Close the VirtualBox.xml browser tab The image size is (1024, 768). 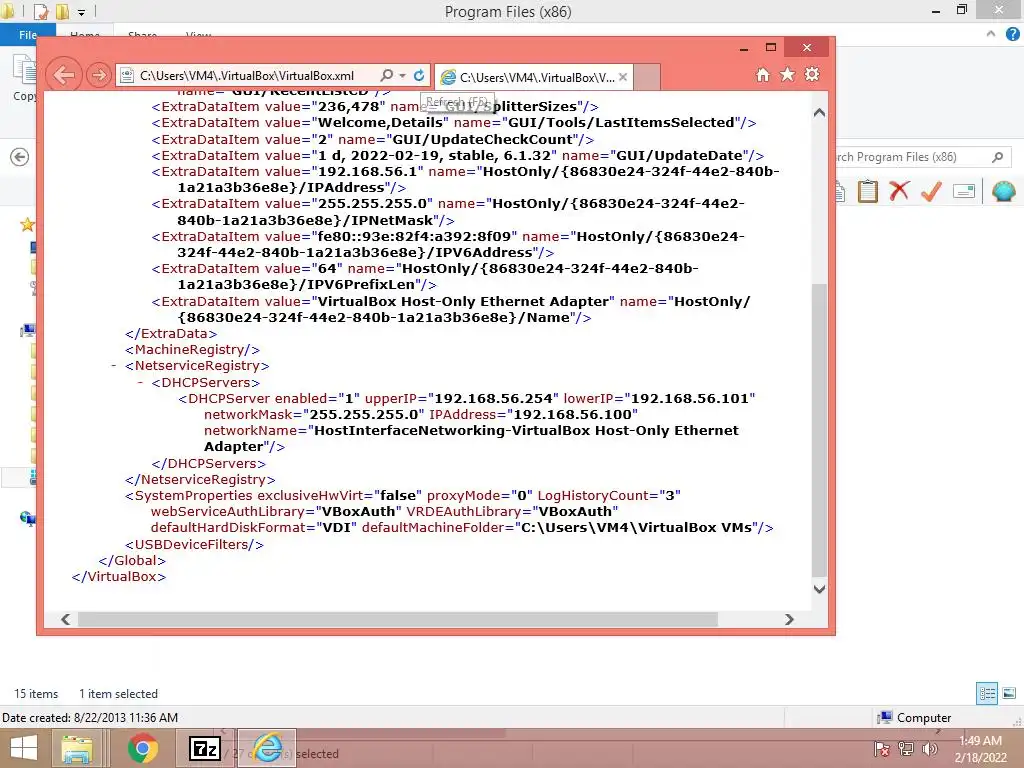pos(623,77)
